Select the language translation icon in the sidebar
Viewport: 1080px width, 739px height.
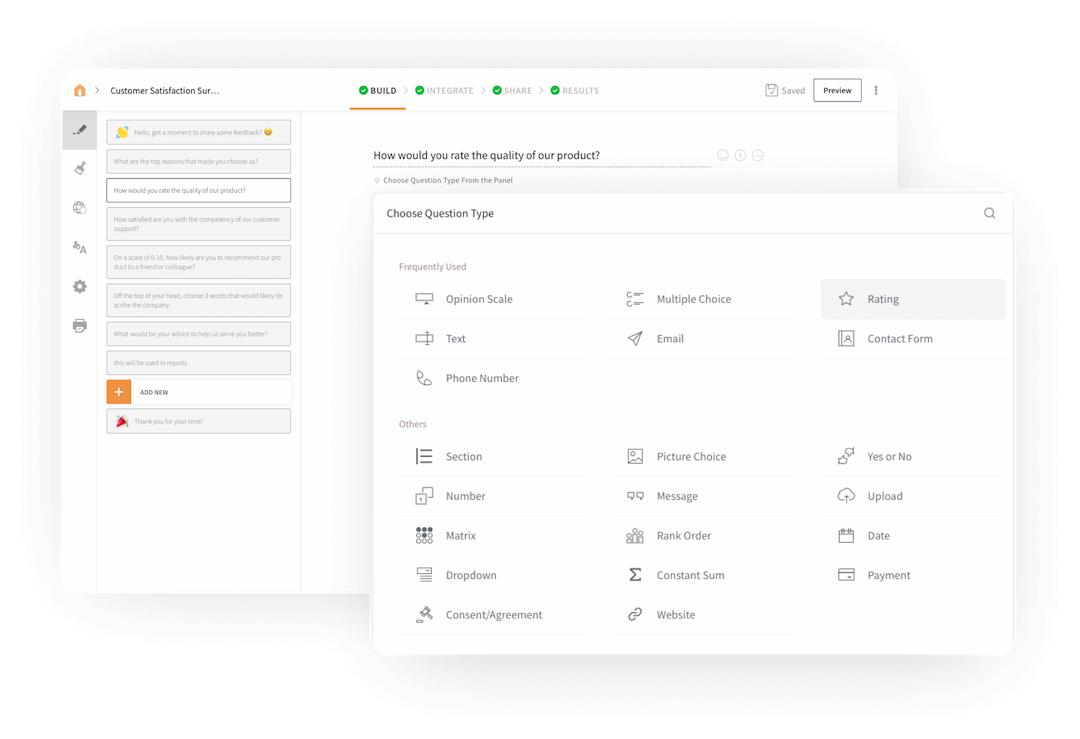[80, 248]
